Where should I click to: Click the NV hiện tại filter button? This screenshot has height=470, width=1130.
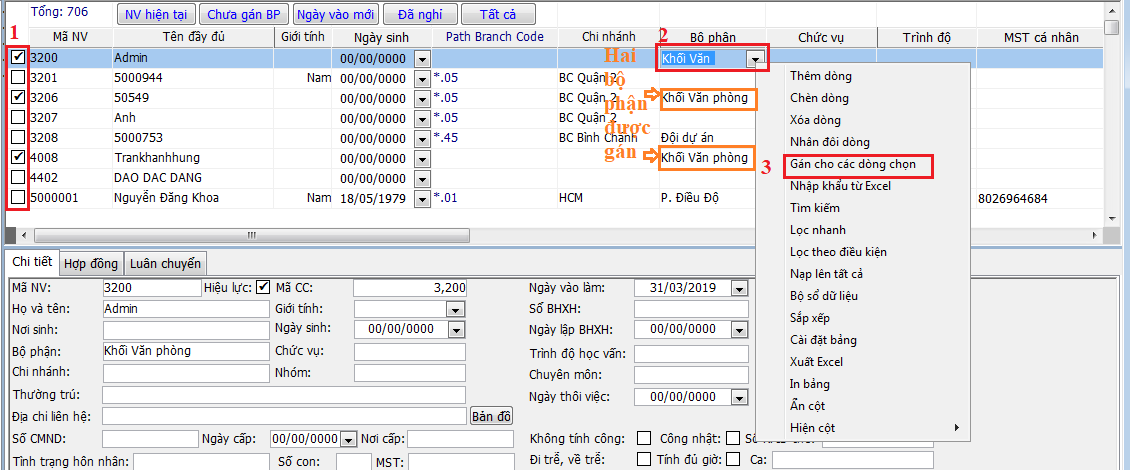point(156,14)
